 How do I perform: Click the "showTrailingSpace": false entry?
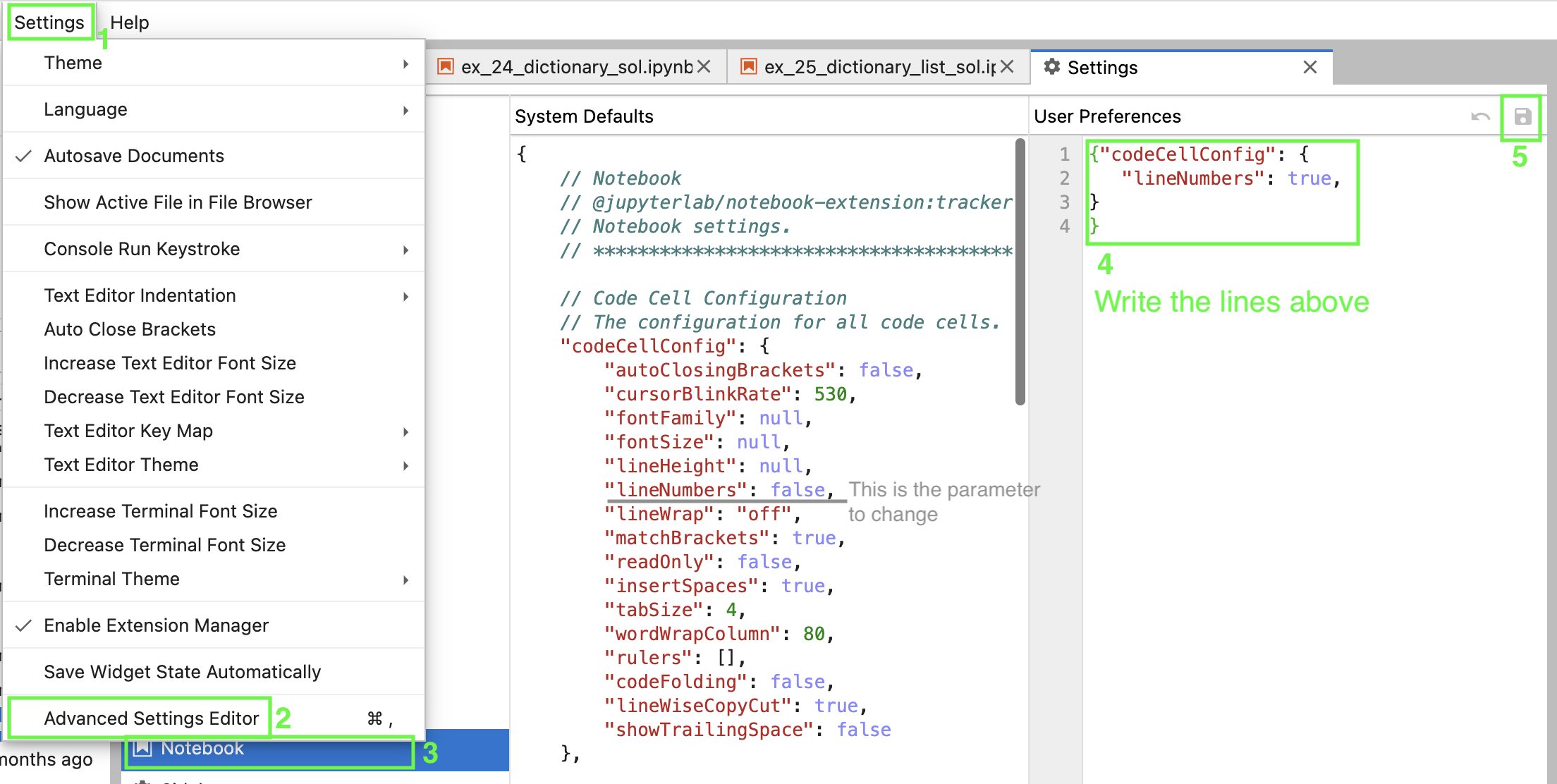[747, 730]
